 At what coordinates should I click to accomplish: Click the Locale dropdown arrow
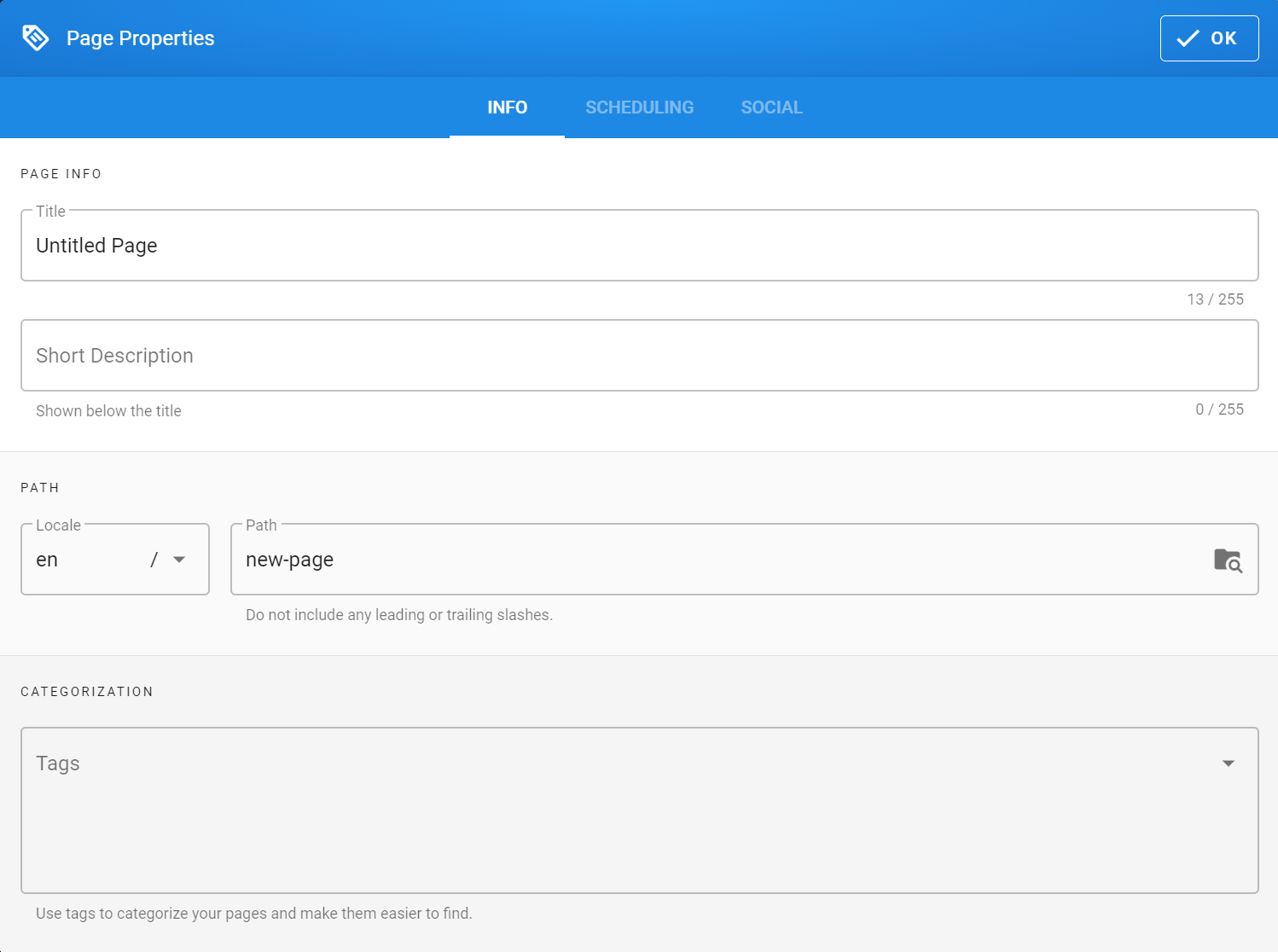[179, 560]
